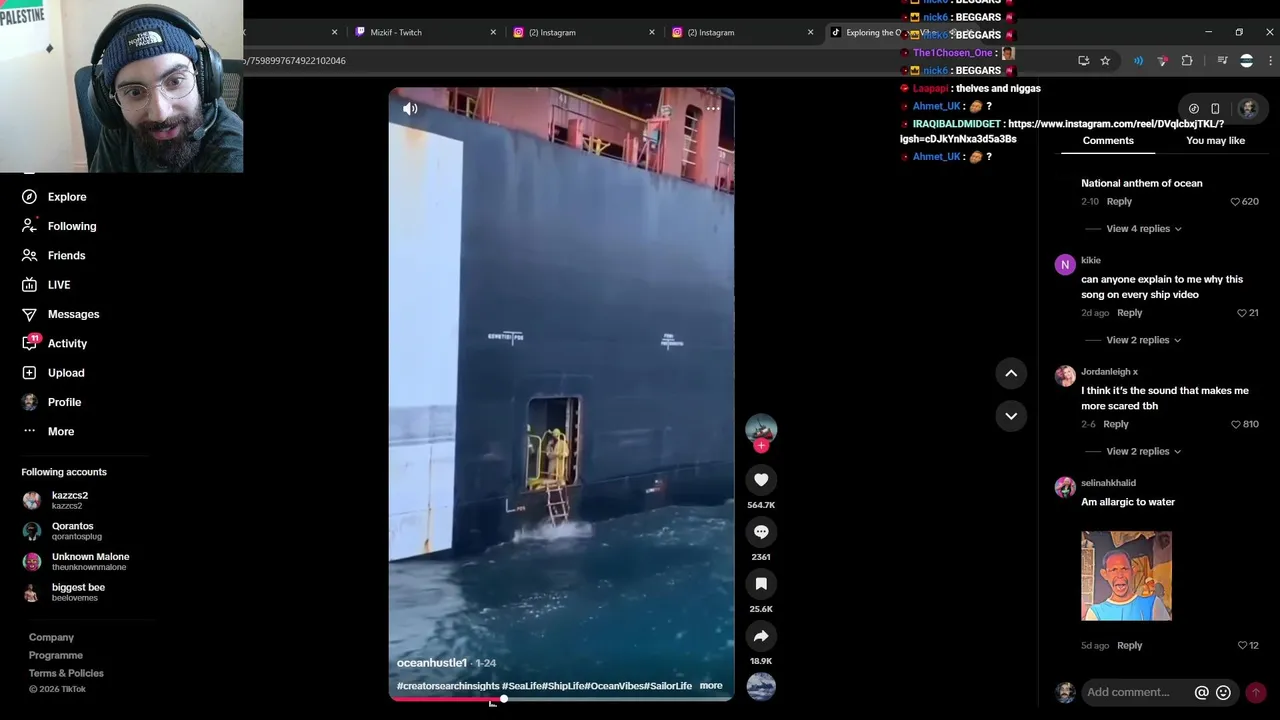The image size is (1280, 720).
Task: Post comment with the red arrow button
Action: (x=1256, y=692)
